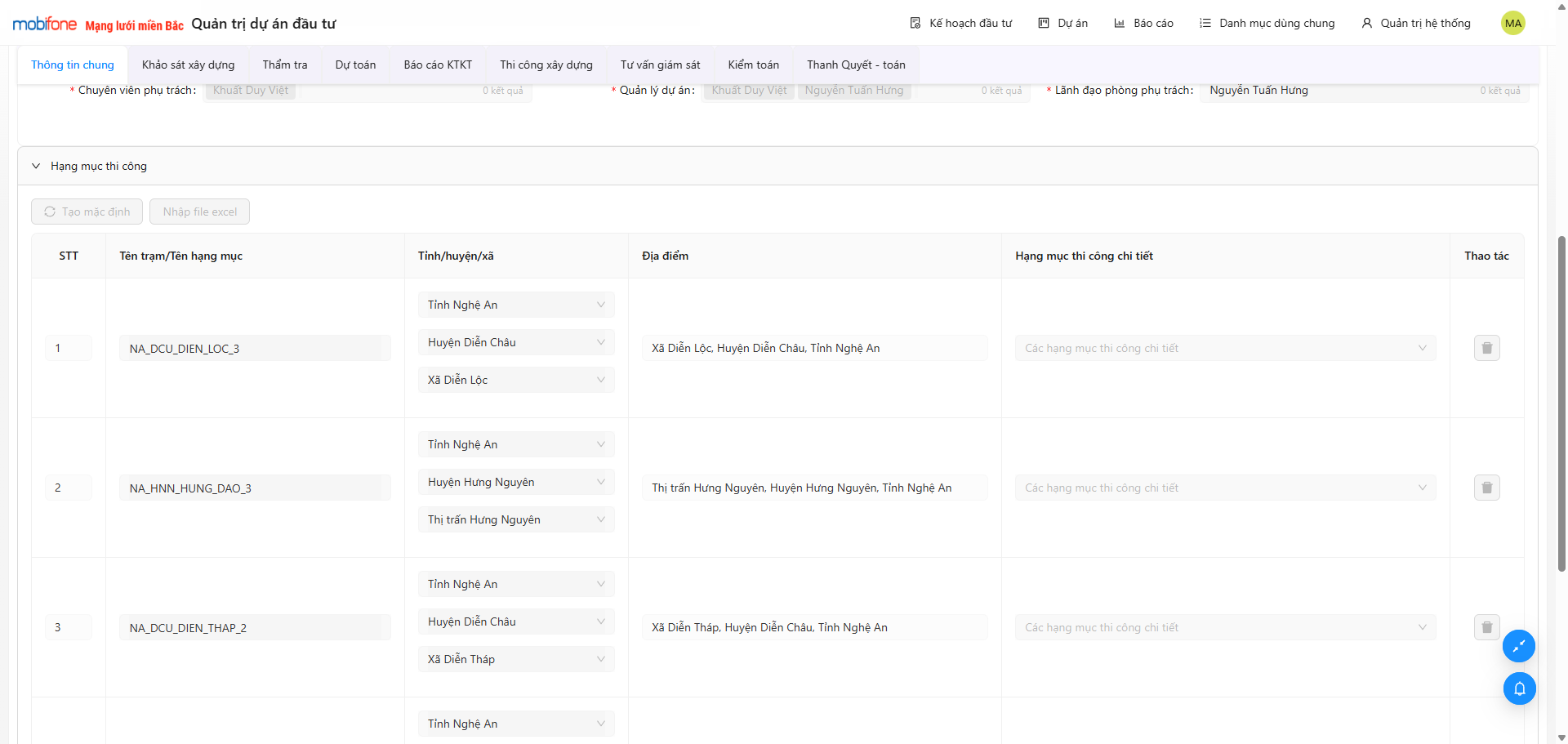Click the blue notification bell button
Viewport: 1568px width, 744px height.
pyautogui.click(x=1519, y=688)
